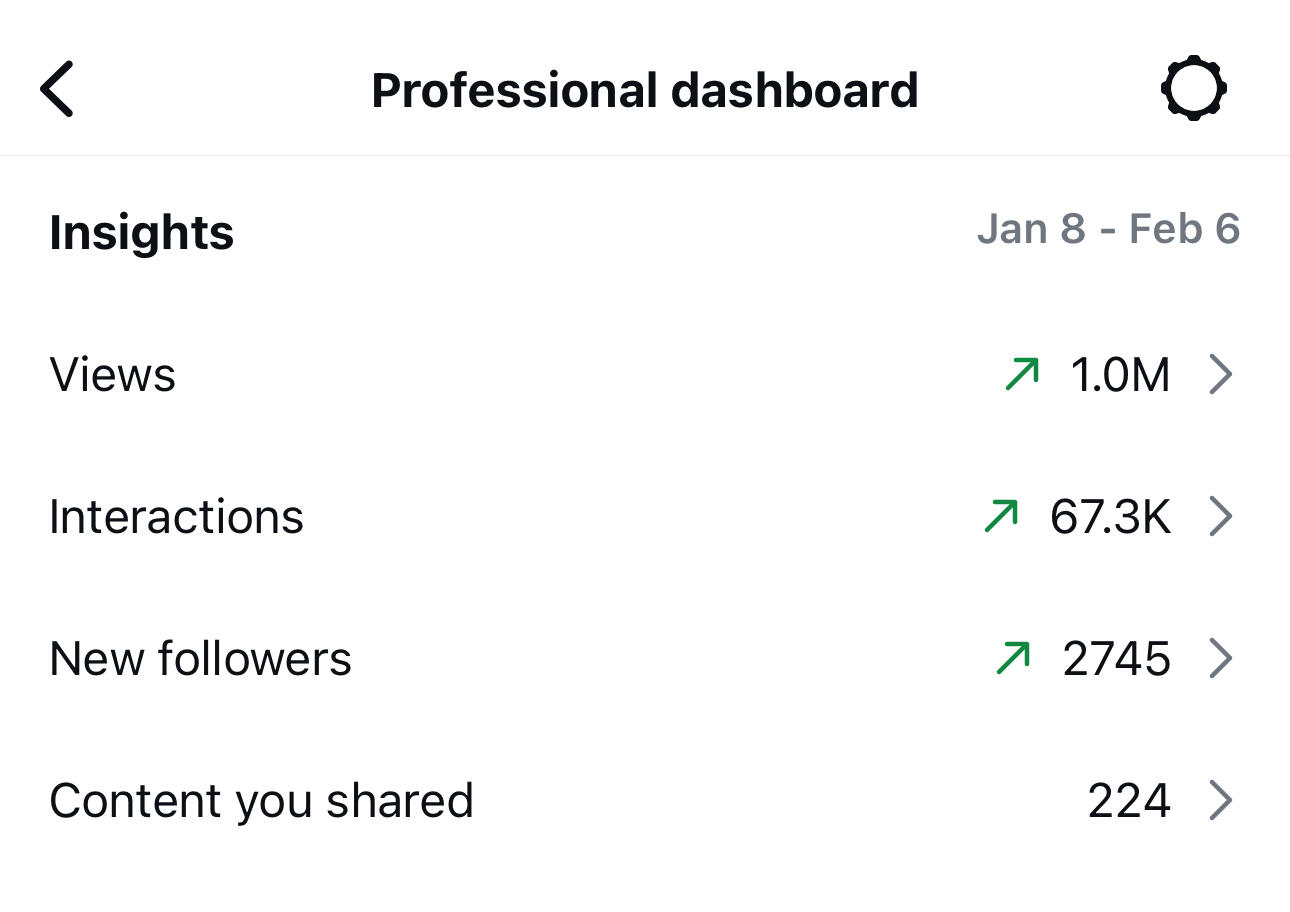Expand the New followers row chevron
This screenshot has width=1290, height=912.
(1221, 659)
